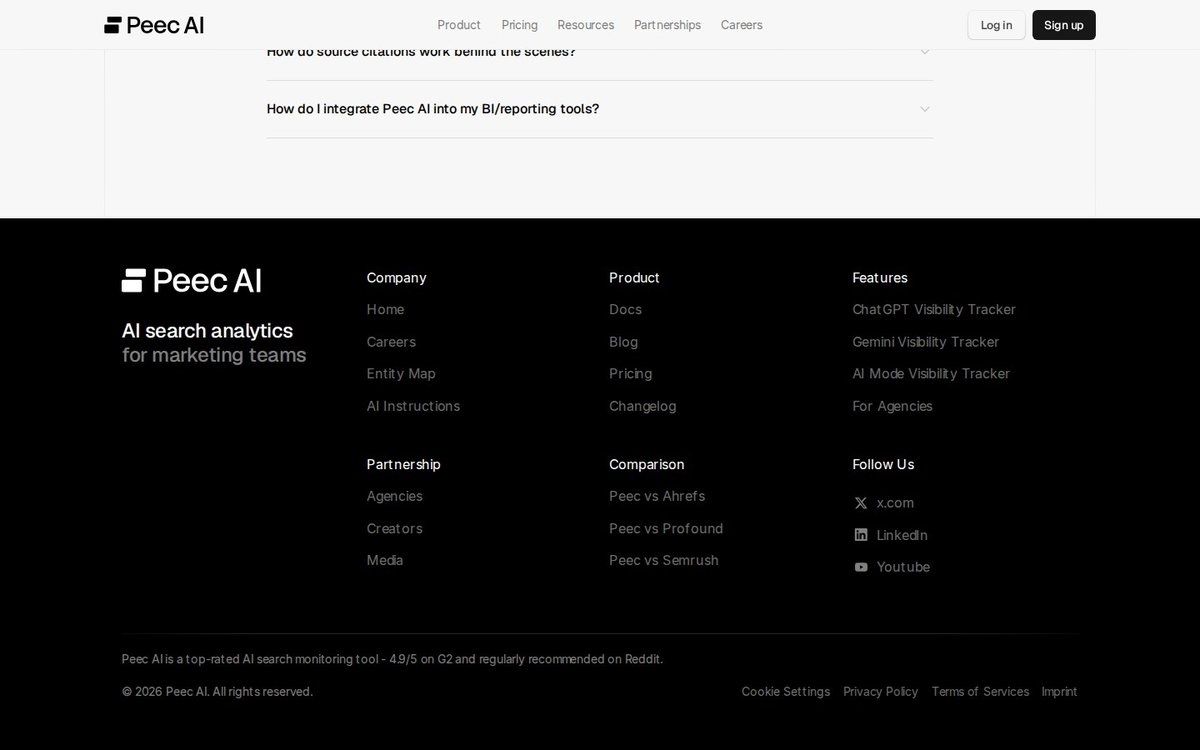Click the Comparison footer heading
This screenshot has height=750, width=1200.
(x=647, y=465)
